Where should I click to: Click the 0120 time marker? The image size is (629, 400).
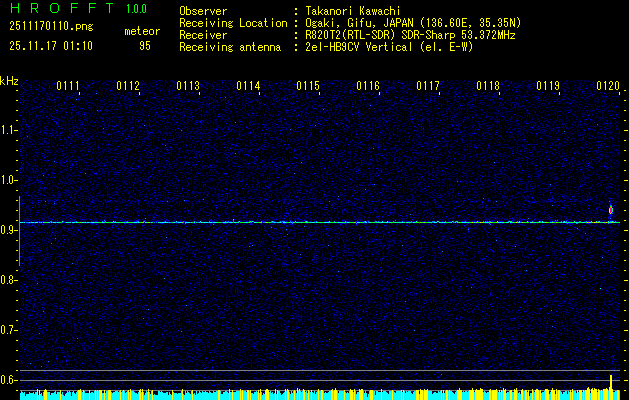(x=608, y=86)
